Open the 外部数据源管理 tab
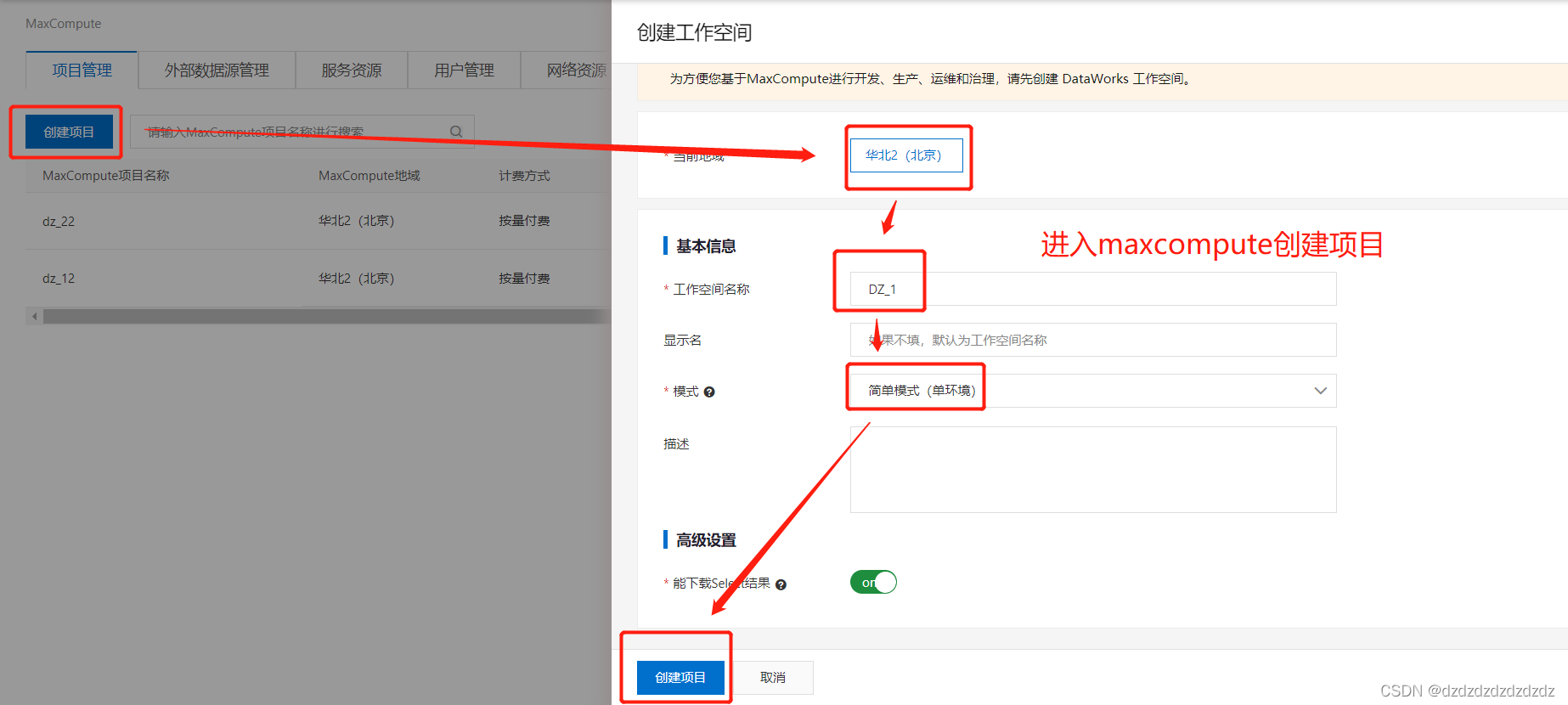Viewport: 1568px width, 705px height. click(217, 70)
